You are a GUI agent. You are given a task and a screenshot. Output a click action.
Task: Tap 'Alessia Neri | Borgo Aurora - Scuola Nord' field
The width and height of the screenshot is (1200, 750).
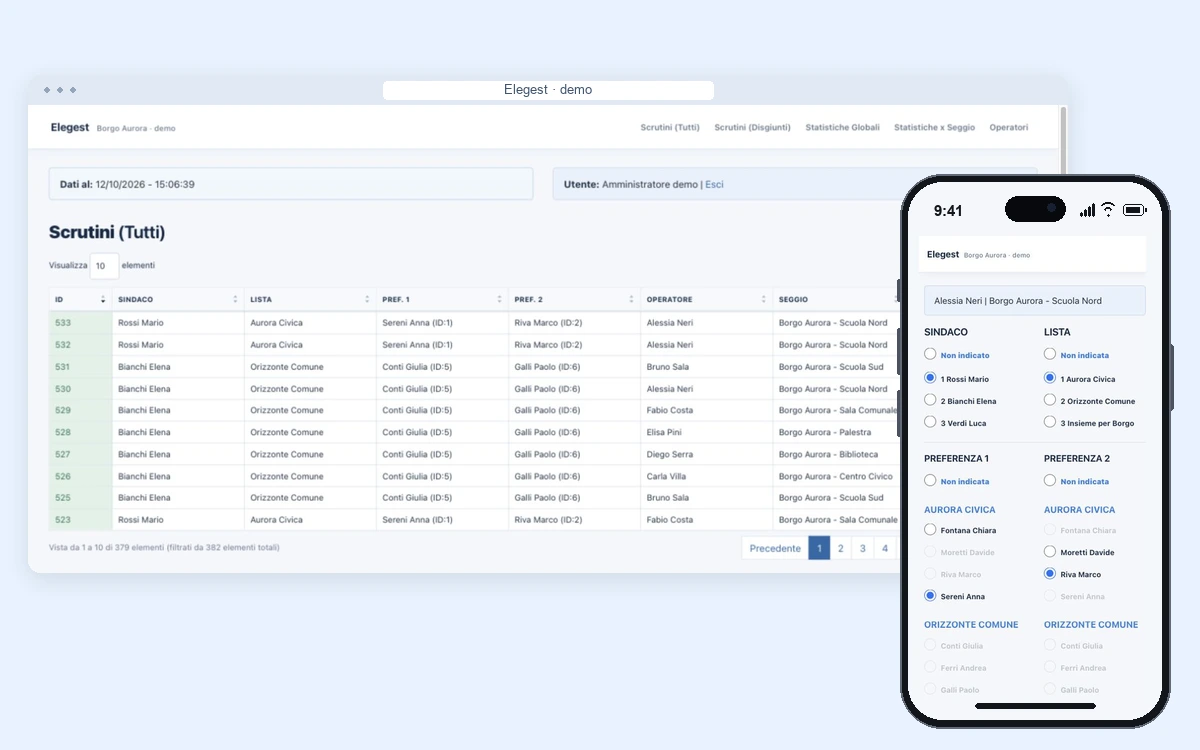click(1034, 301)
